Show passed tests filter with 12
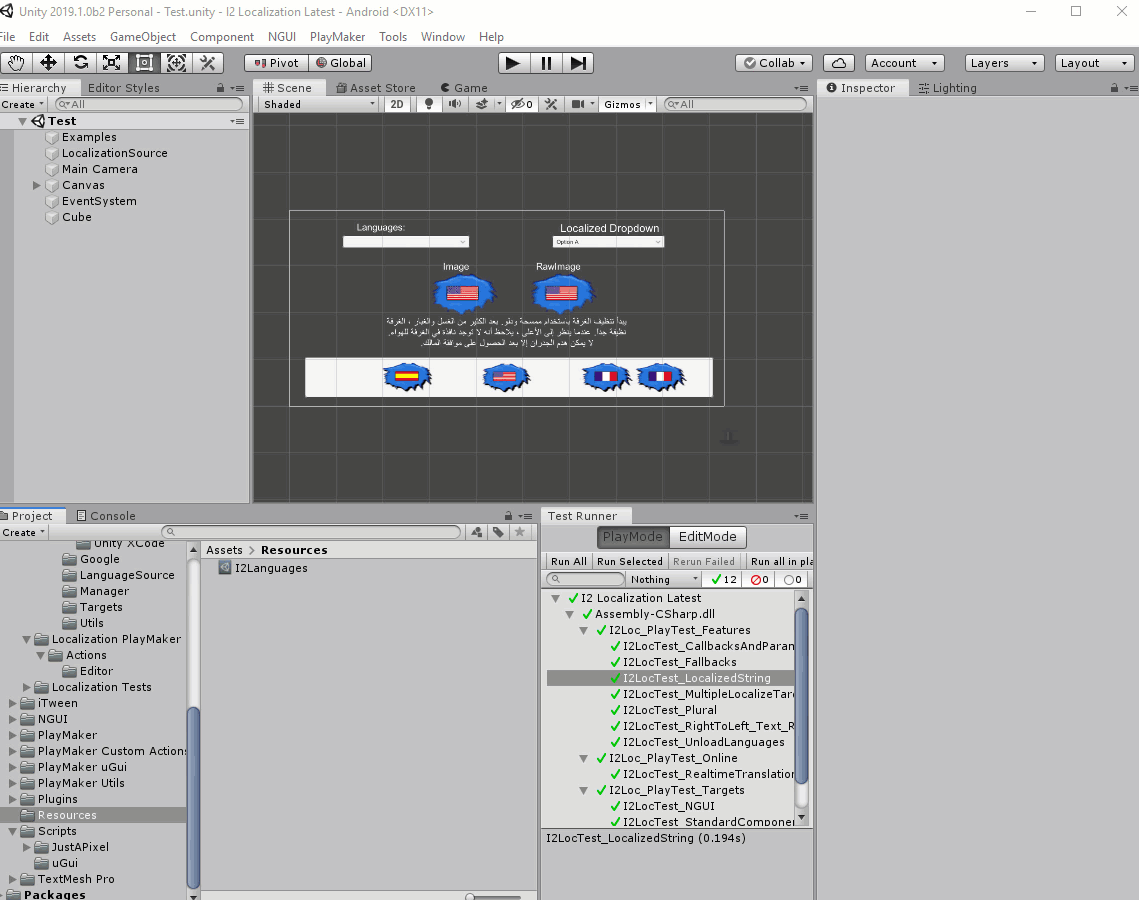 point(723,580)
